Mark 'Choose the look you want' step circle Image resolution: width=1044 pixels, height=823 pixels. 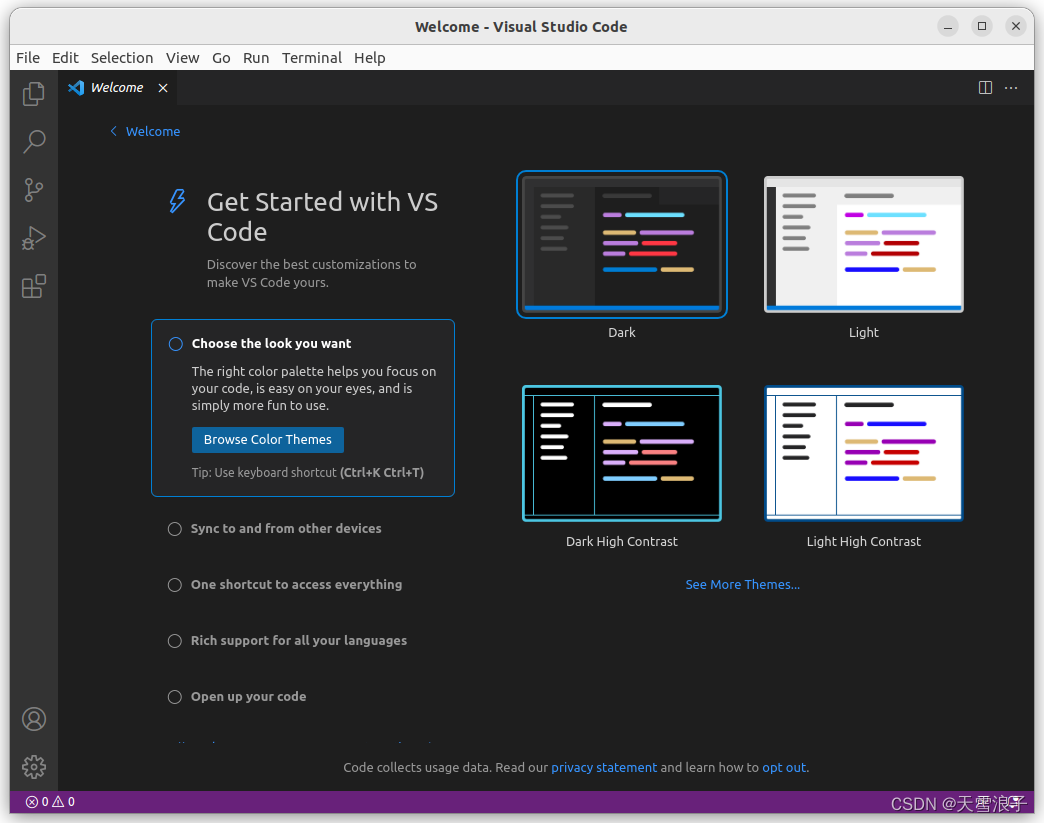(176, 344)
